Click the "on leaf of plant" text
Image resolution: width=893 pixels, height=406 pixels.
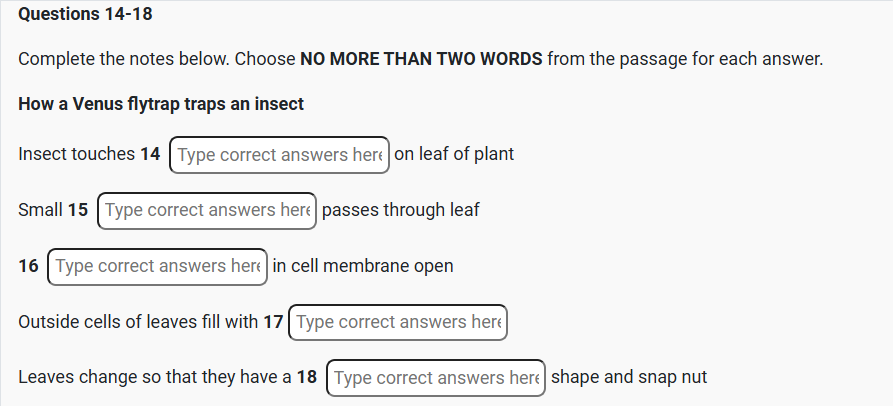pyautogui.click(x=454, y=155)
